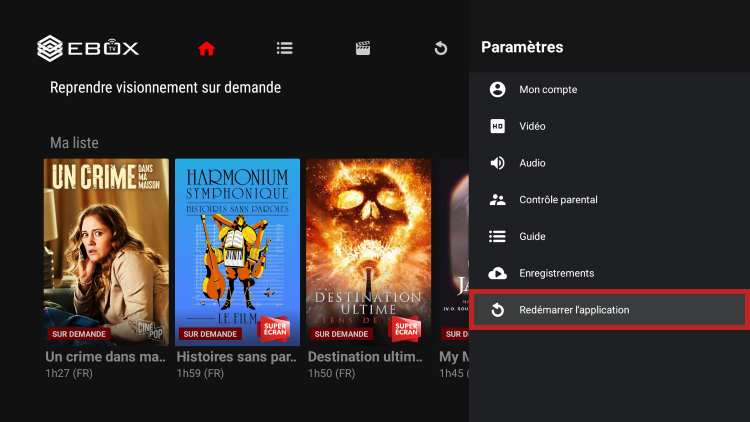
Task: Click the circular arrow icon in top navigation
Action: point(440,48)
